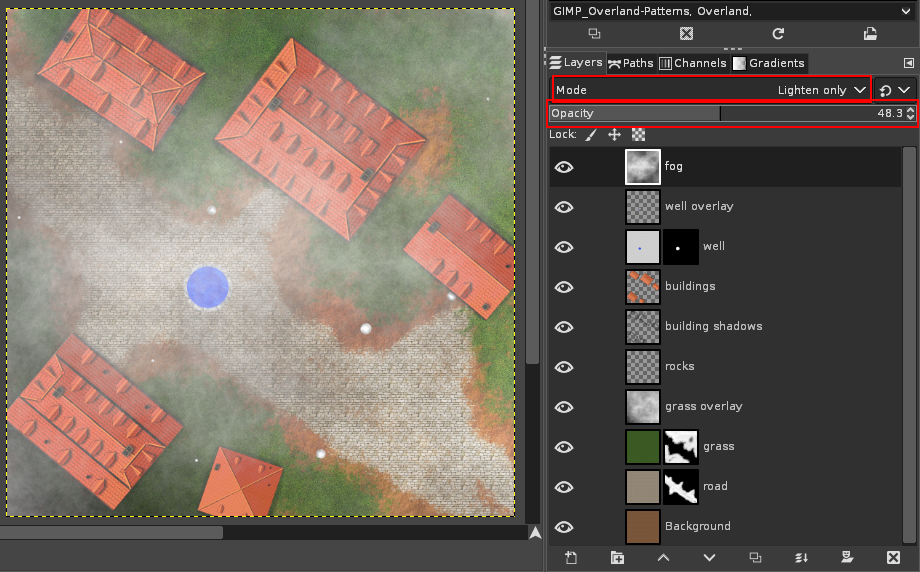The image size is (920, 572).
Task: Select the rocks layer name
Action: click(679, 366)
